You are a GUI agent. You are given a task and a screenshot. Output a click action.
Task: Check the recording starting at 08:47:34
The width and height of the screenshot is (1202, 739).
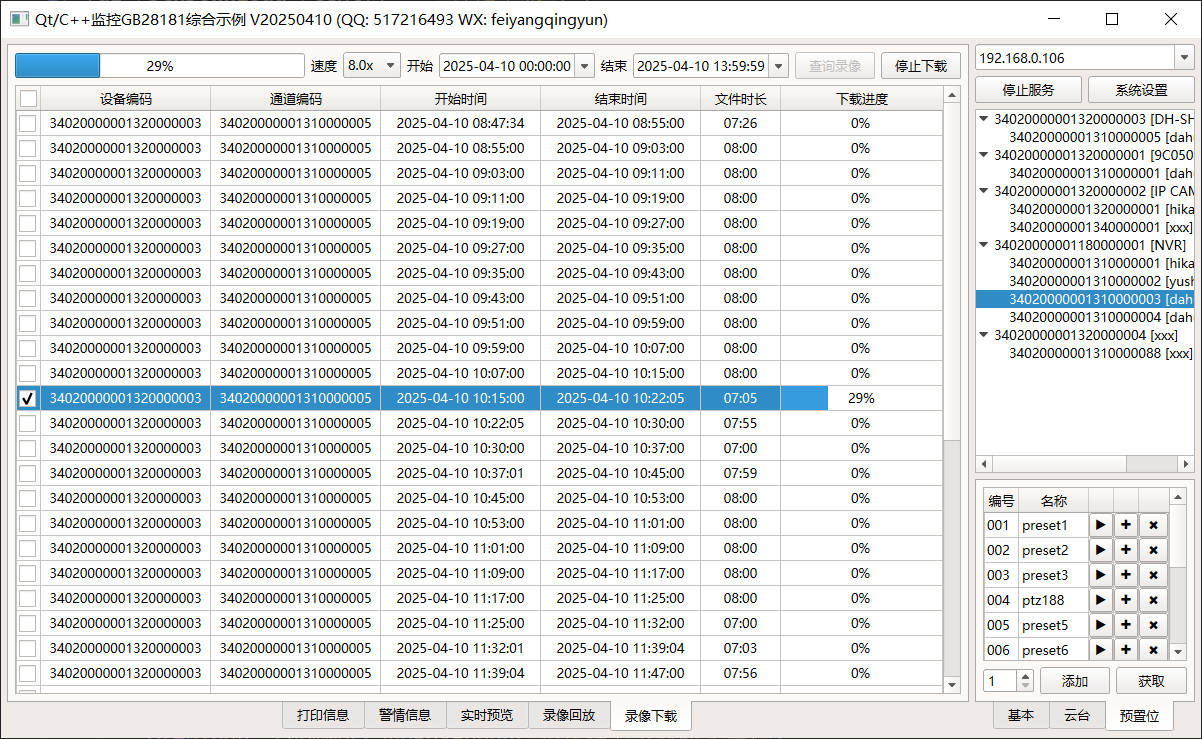point(28,123)
